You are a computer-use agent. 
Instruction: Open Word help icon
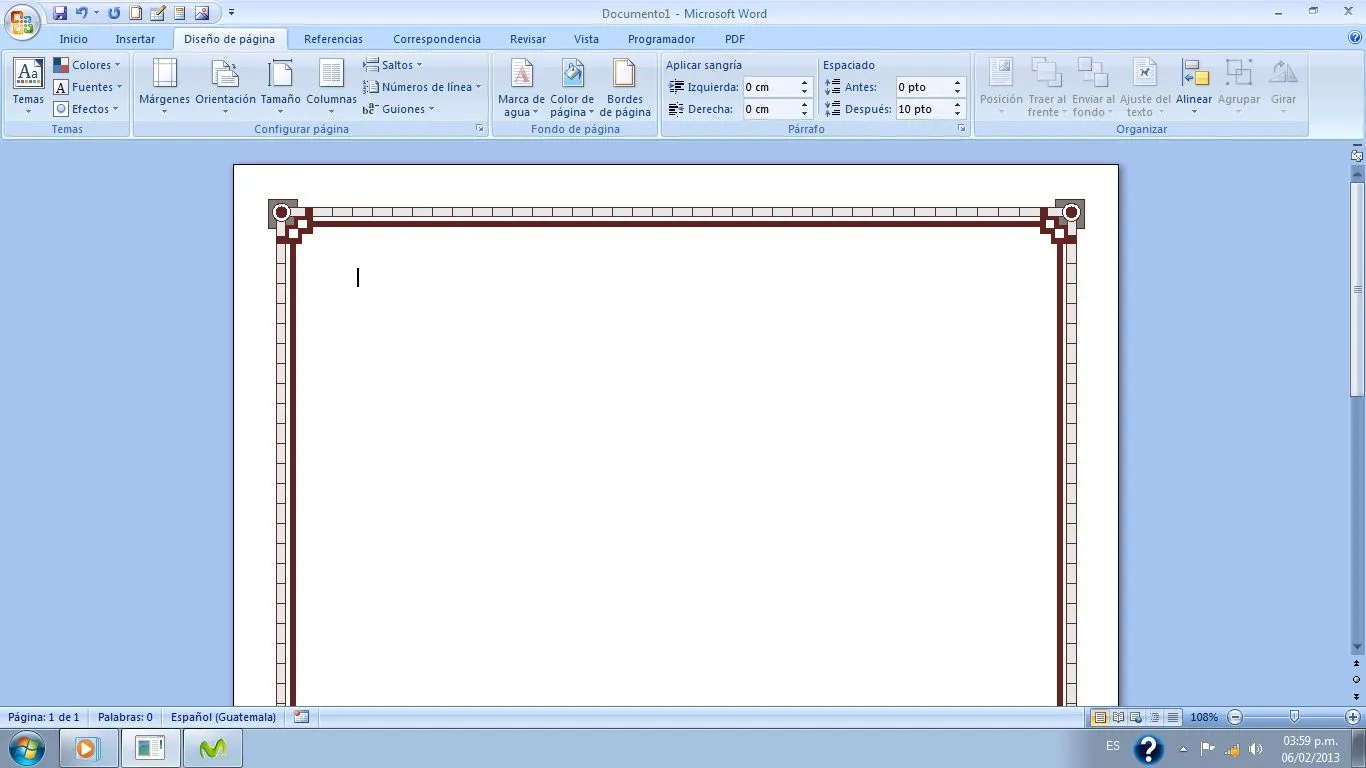point(1355,38)
